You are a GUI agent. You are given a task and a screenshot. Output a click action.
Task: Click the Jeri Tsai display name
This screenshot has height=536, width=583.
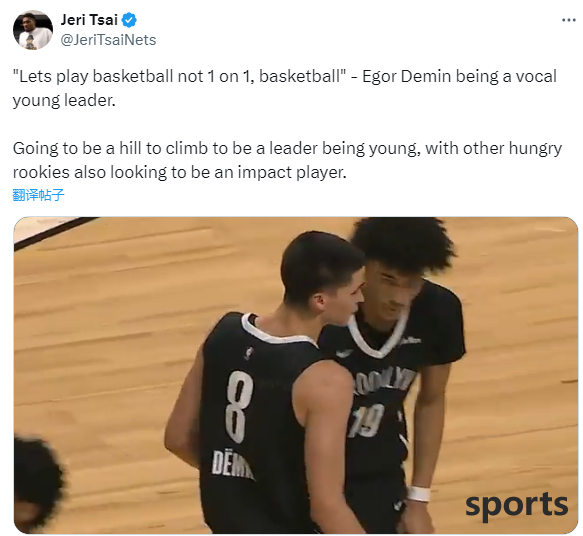tap(89, 20)
